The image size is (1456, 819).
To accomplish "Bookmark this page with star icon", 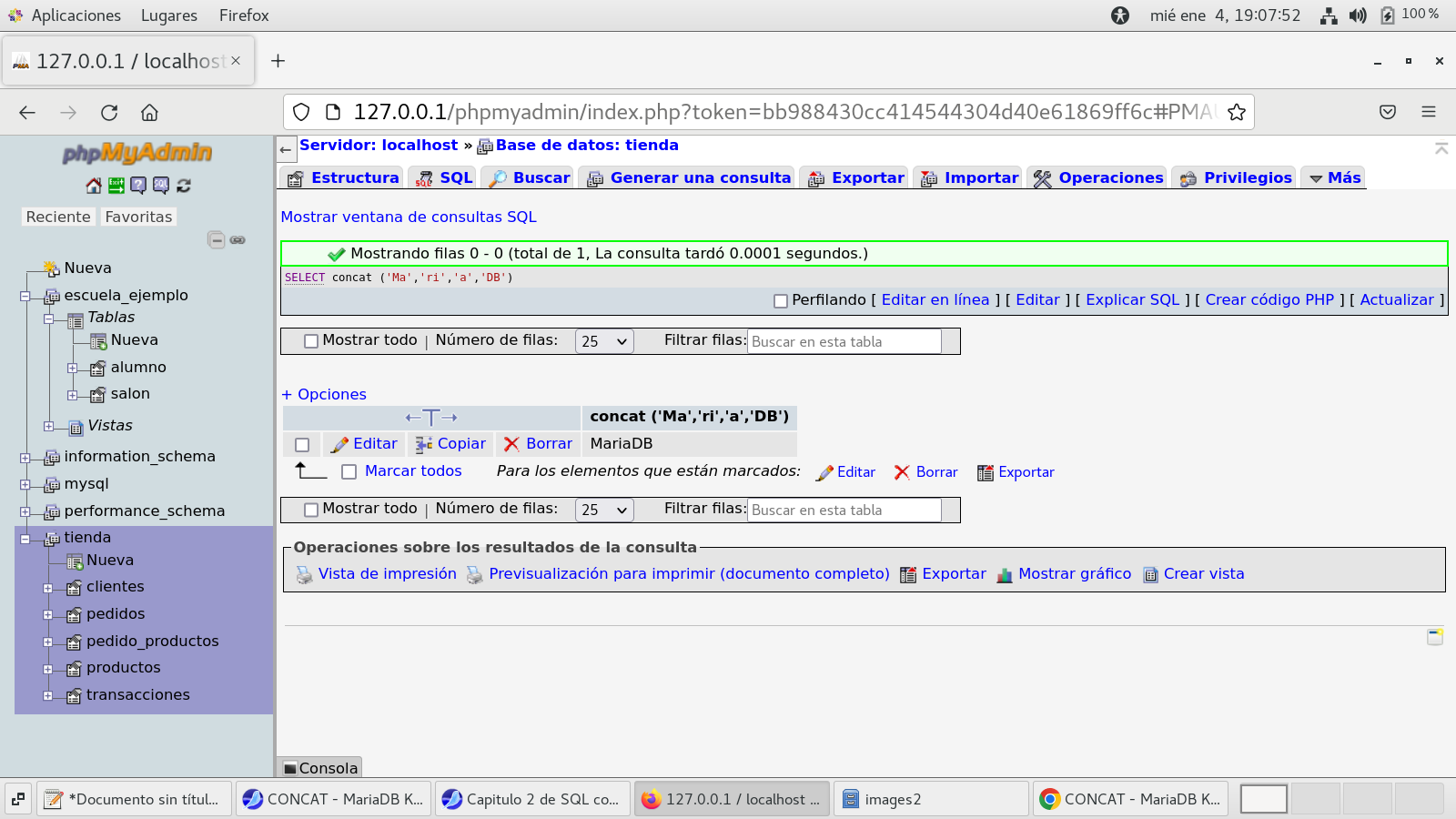I will 1236,112.
